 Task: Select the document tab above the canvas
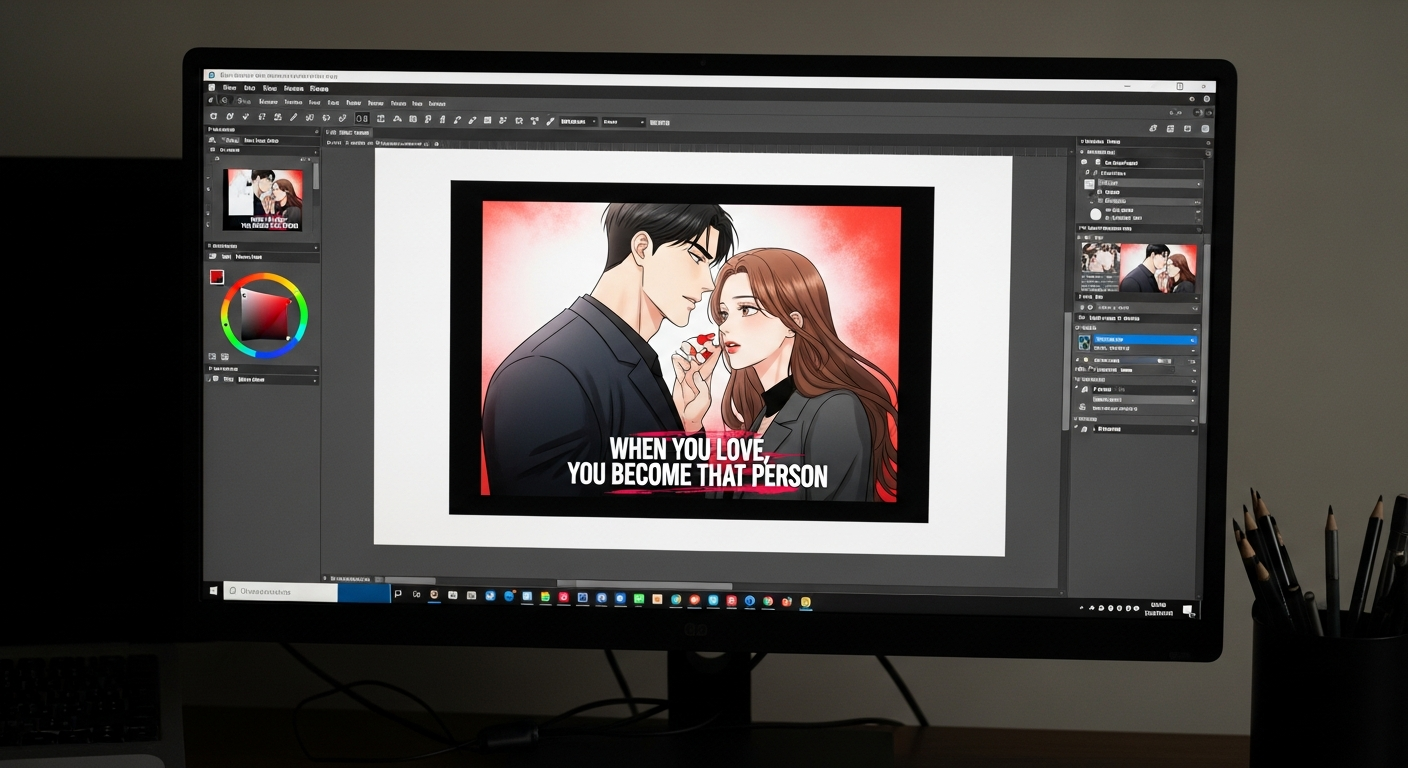[349, 132]
